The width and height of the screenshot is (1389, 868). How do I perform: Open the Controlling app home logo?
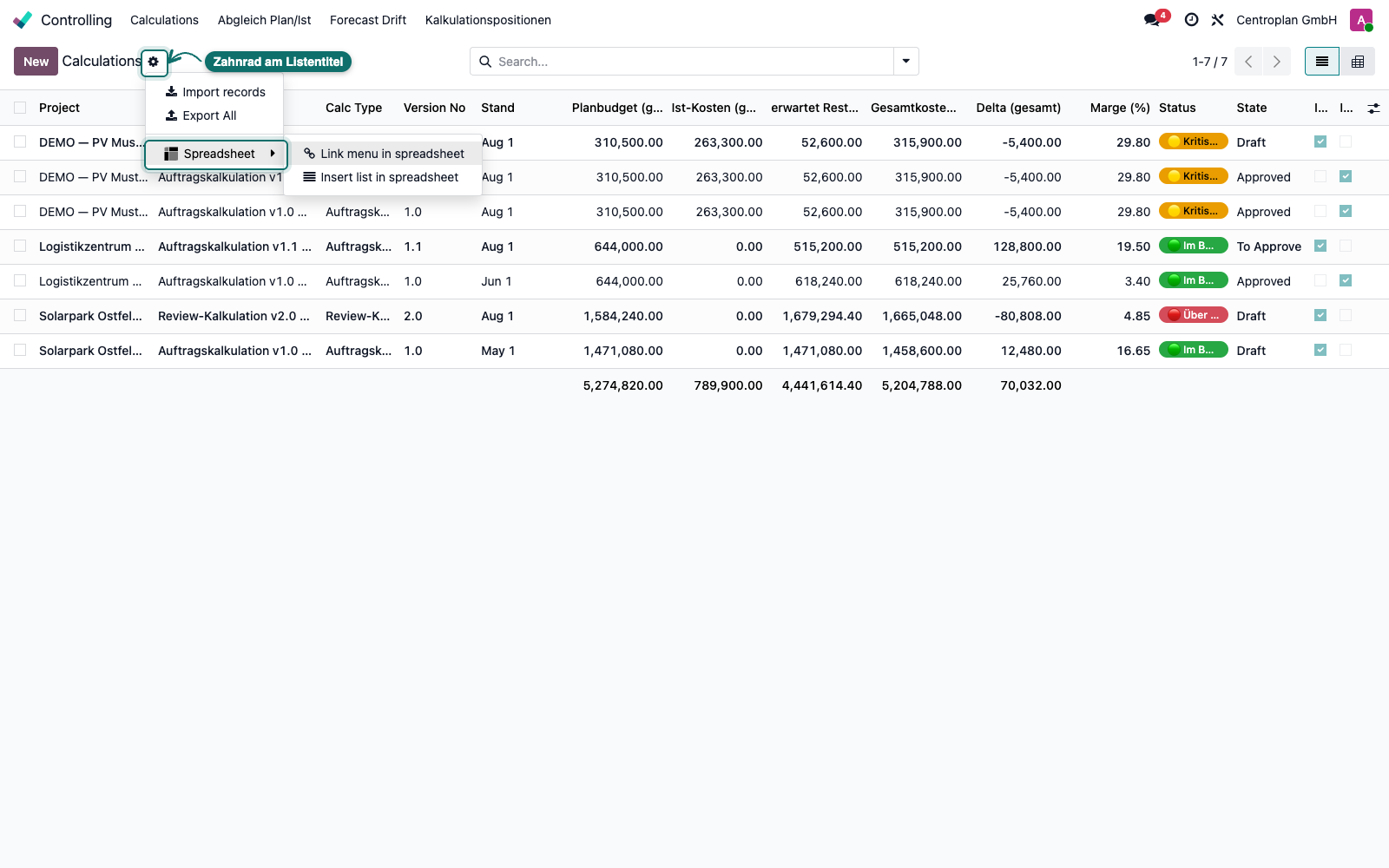pos(23,20)
